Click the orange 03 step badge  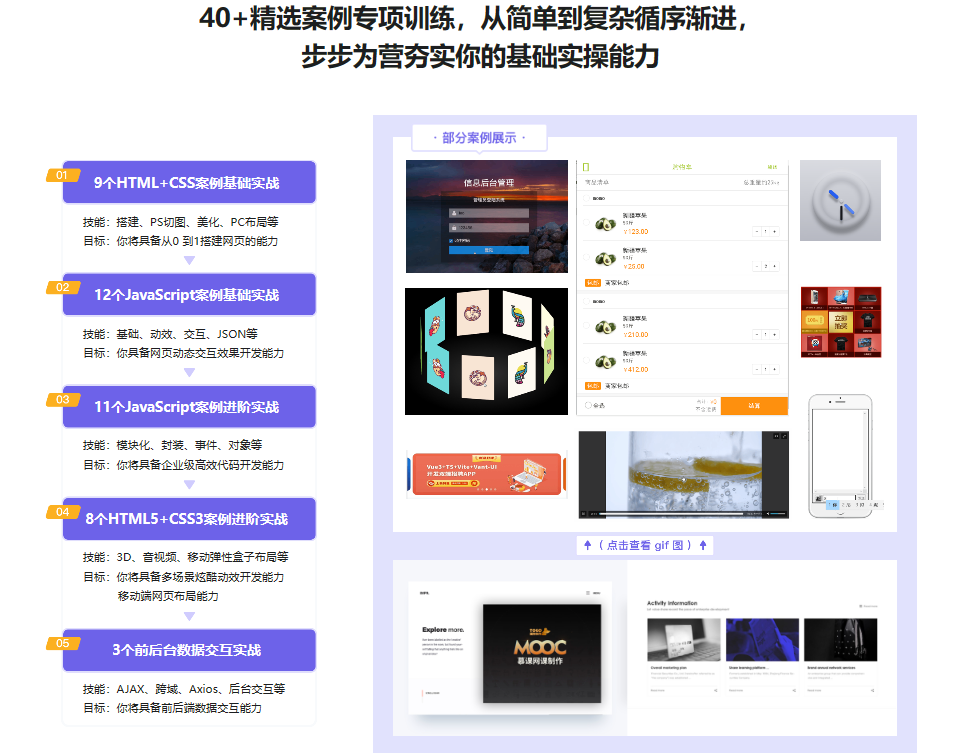tap(62, 400)
